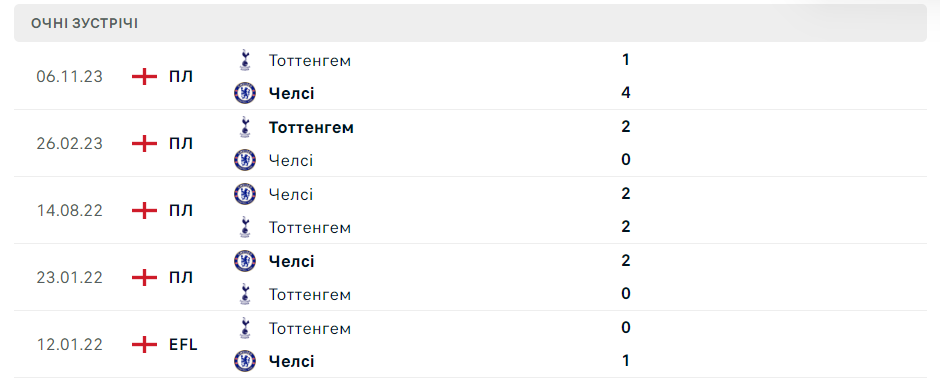Click Chelsea crest in 06.11.23 match

245,93
